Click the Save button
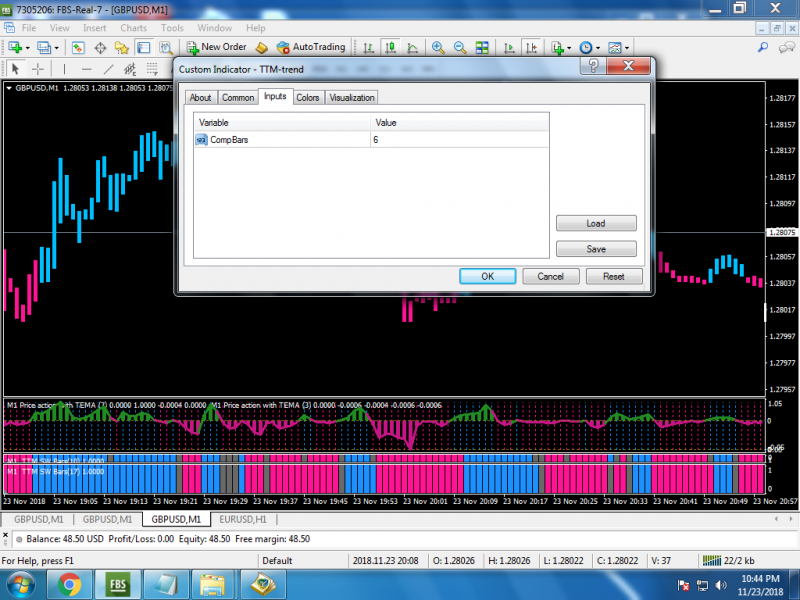 596,249
